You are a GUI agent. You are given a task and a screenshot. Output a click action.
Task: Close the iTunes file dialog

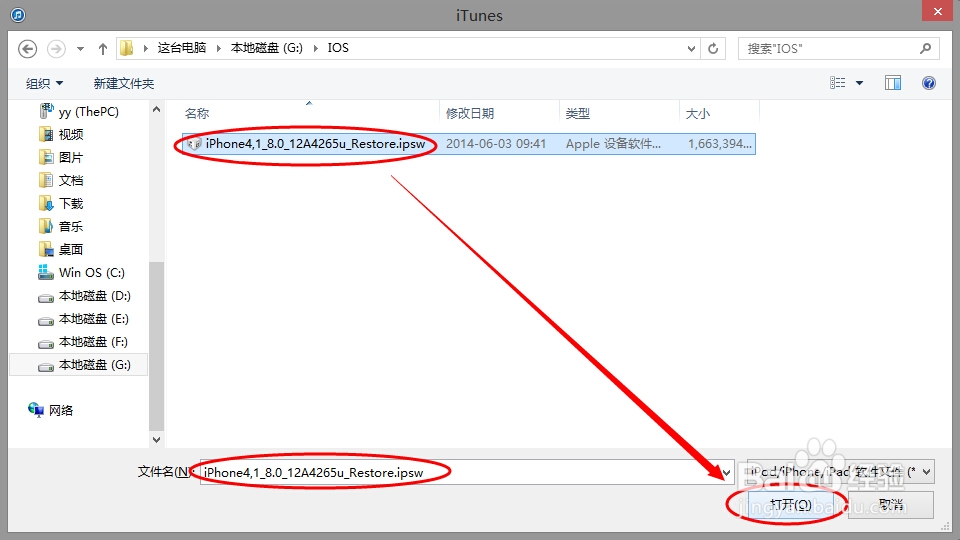[937, 11]
